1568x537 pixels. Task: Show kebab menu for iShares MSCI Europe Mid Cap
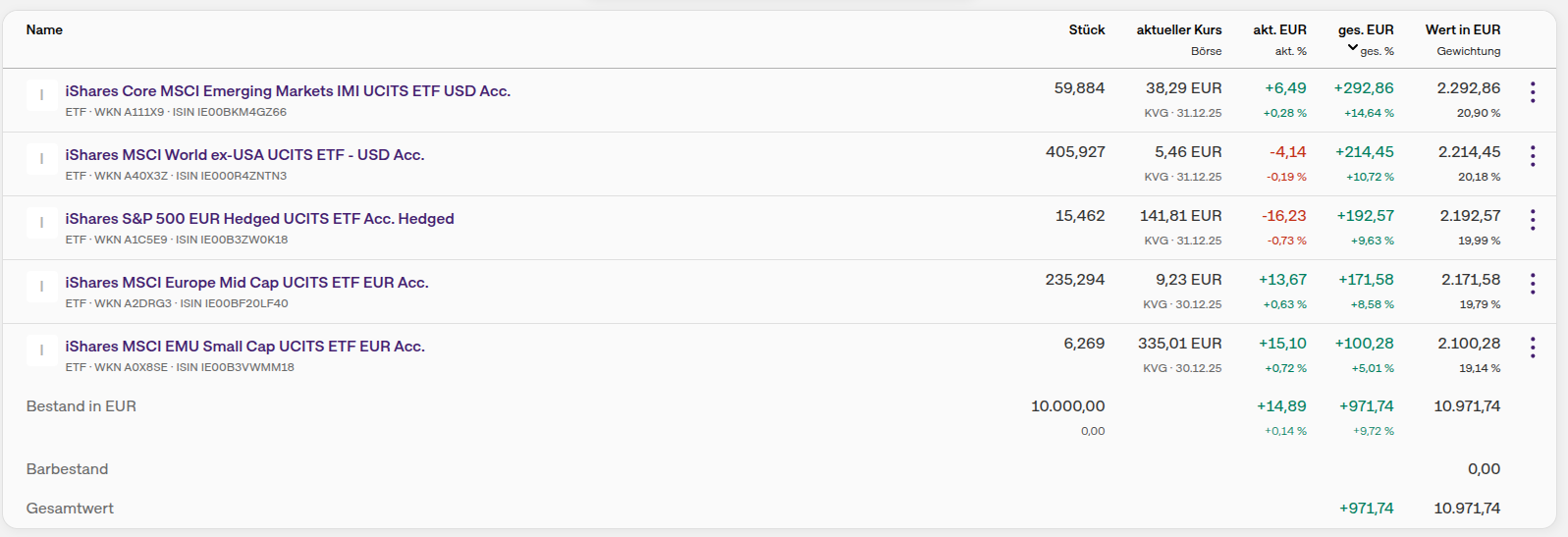pyautogui.click(x=1532, y=284)
